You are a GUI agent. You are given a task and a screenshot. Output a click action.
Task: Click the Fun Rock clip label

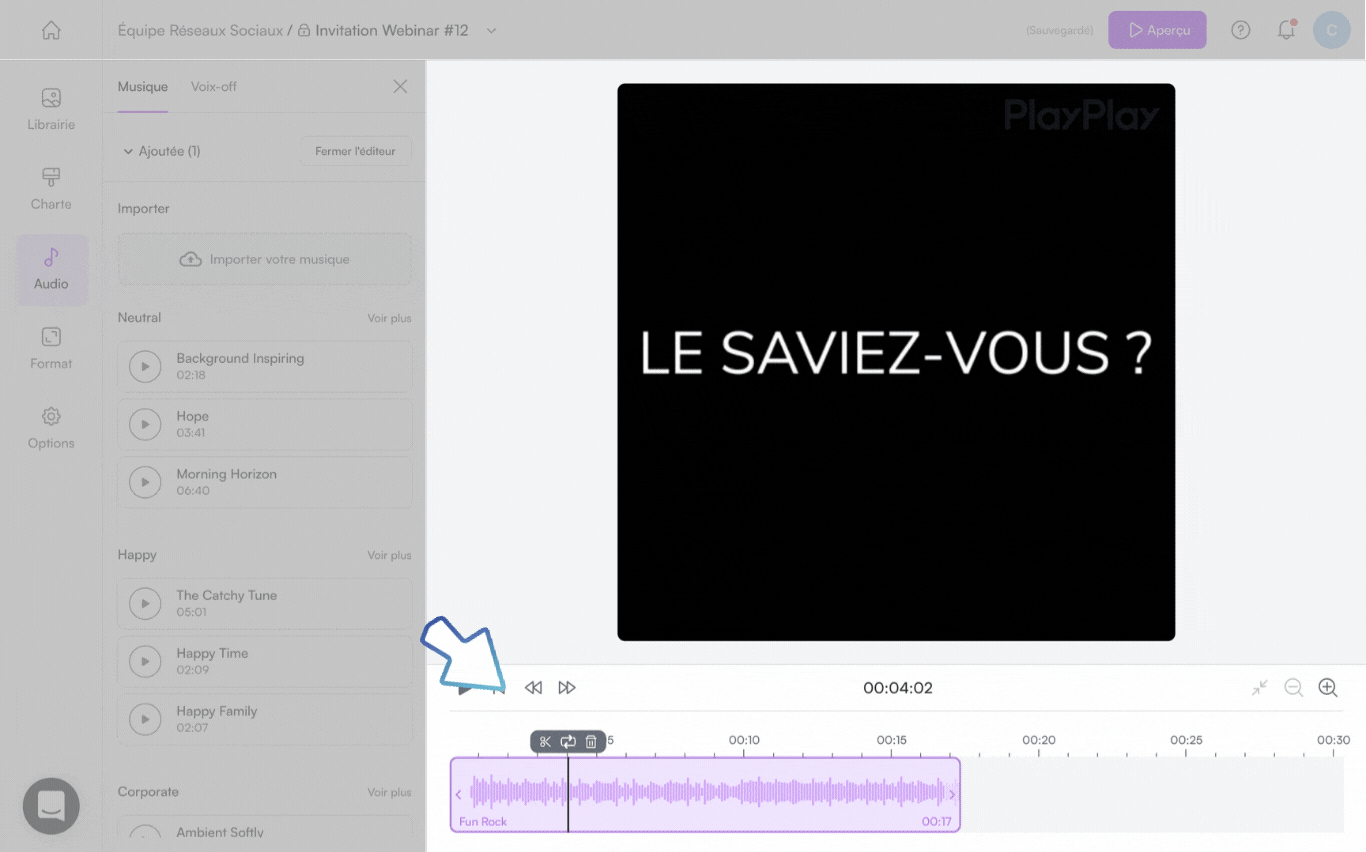pos(483,822)
